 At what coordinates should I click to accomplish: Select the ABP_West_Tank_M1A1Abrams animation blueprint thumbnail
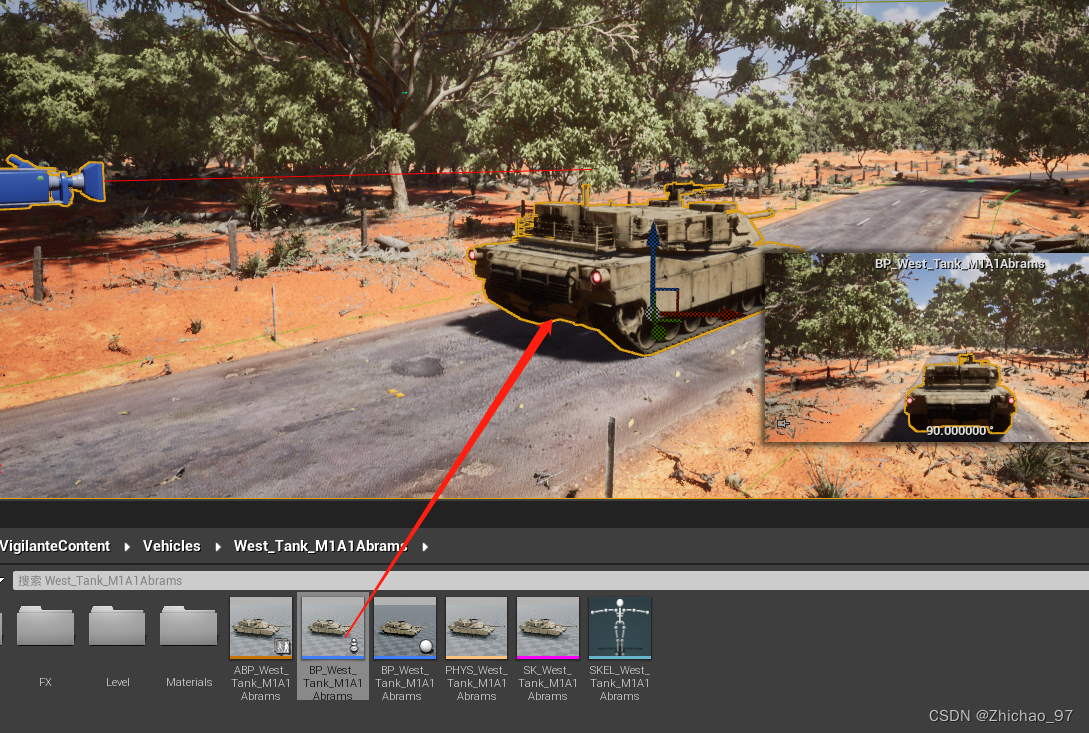click(x=261, y=627)
